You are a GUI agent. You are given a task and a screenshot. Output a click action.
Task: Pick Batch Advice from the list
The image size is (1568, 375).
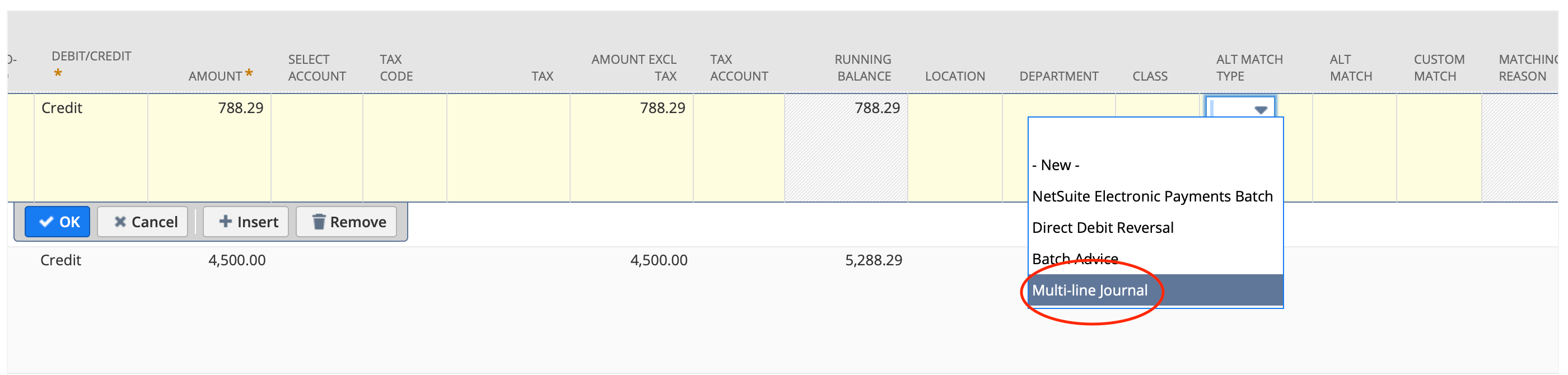1155,259
